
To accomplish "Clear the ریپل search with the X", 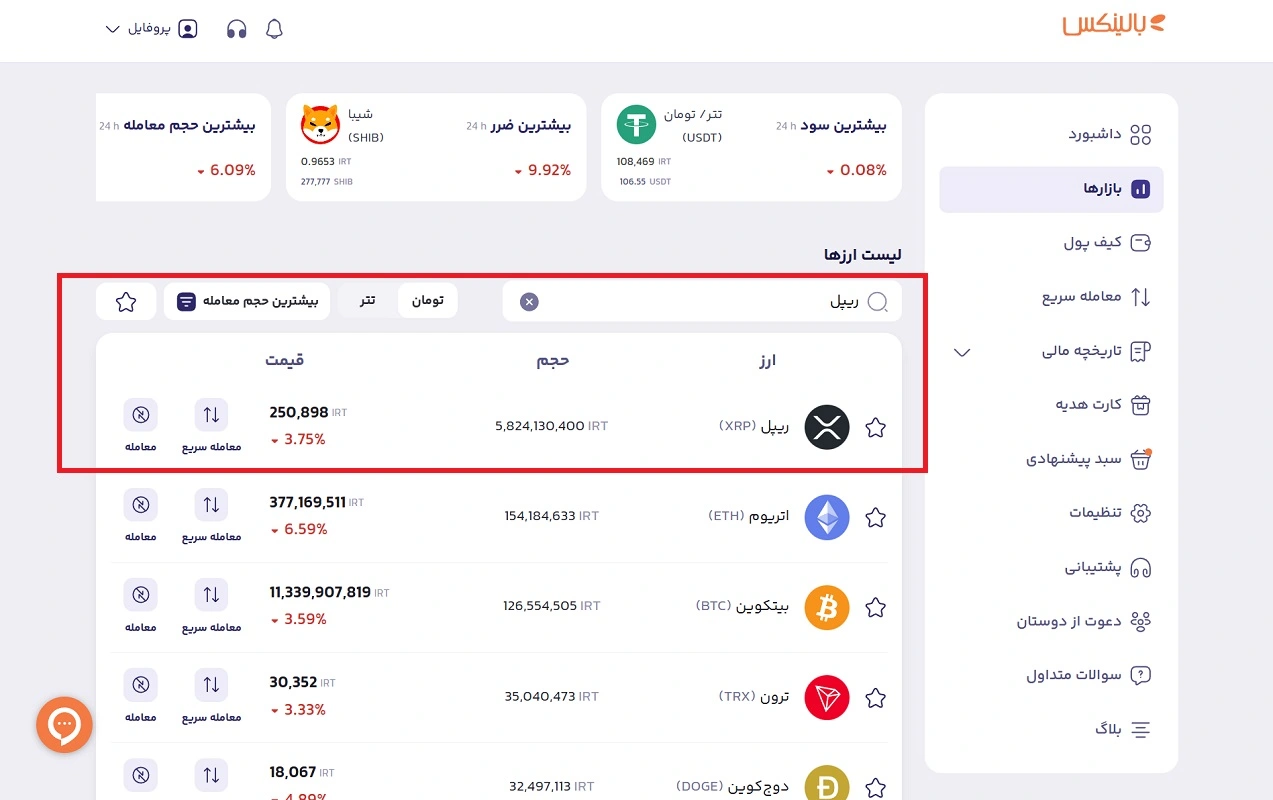I will (528, 301).
